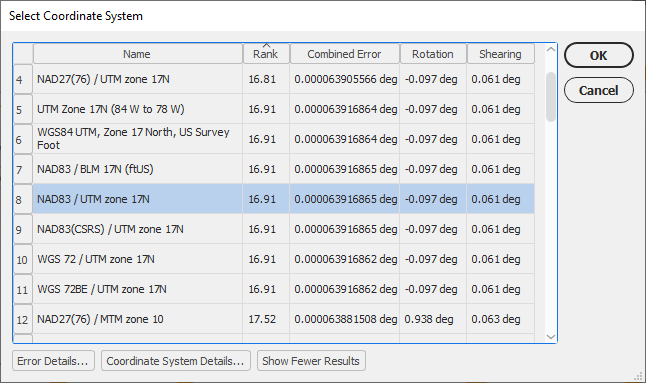This screenshot has width=646, height=383.
Task: Confirm selection with the OK button
Action: coord(598,55)
